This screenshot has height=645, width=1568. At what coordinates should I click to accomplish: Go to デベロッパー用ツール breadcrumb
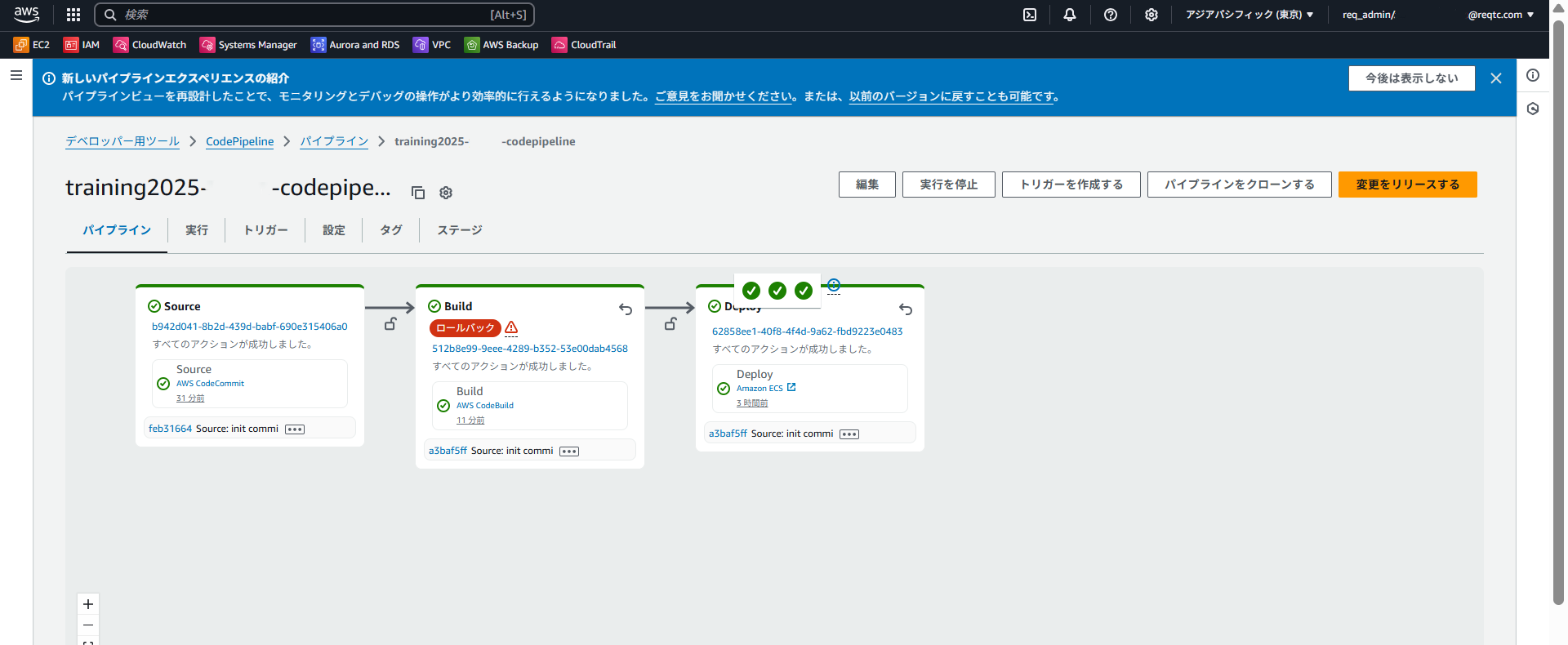pos(122,141)
